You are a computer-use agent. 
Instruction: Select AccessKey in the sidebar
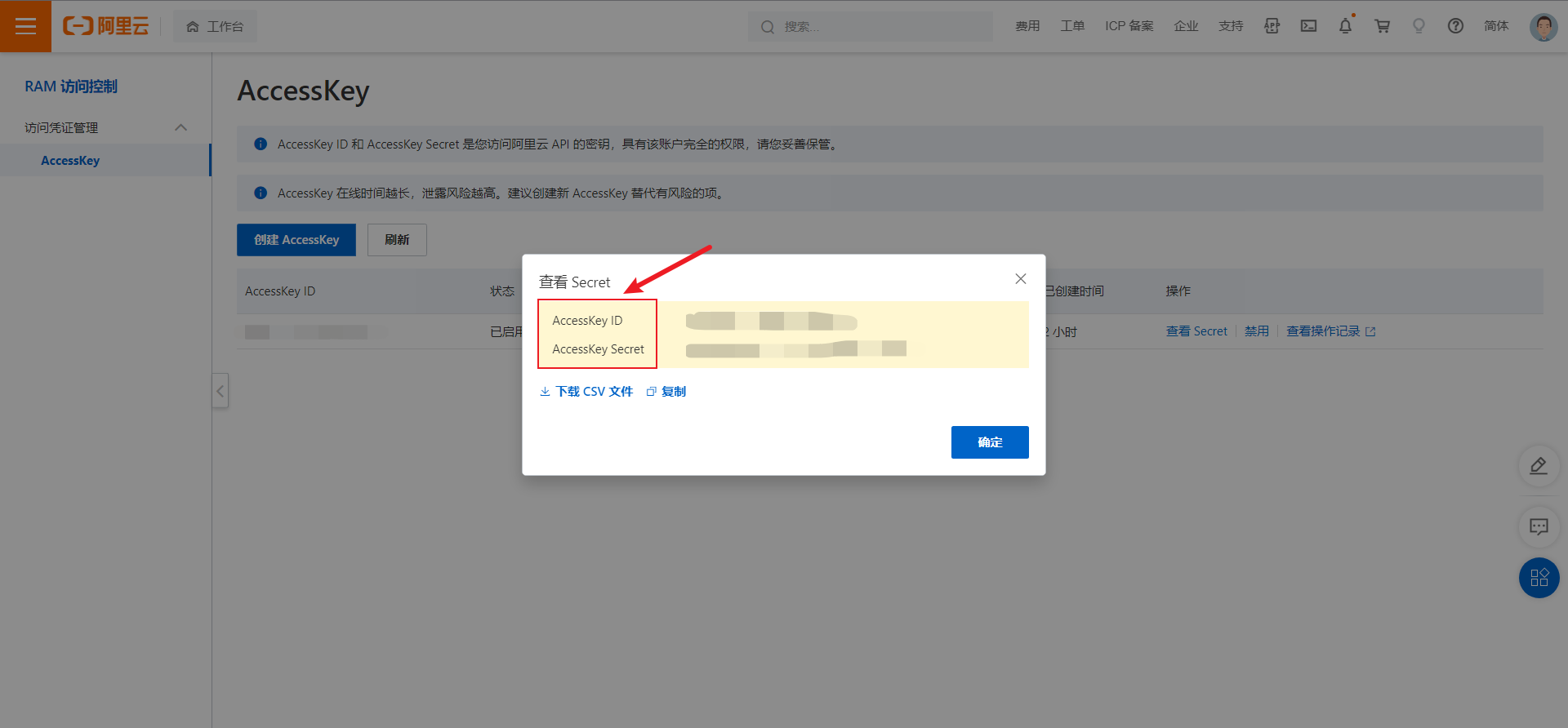70,161
